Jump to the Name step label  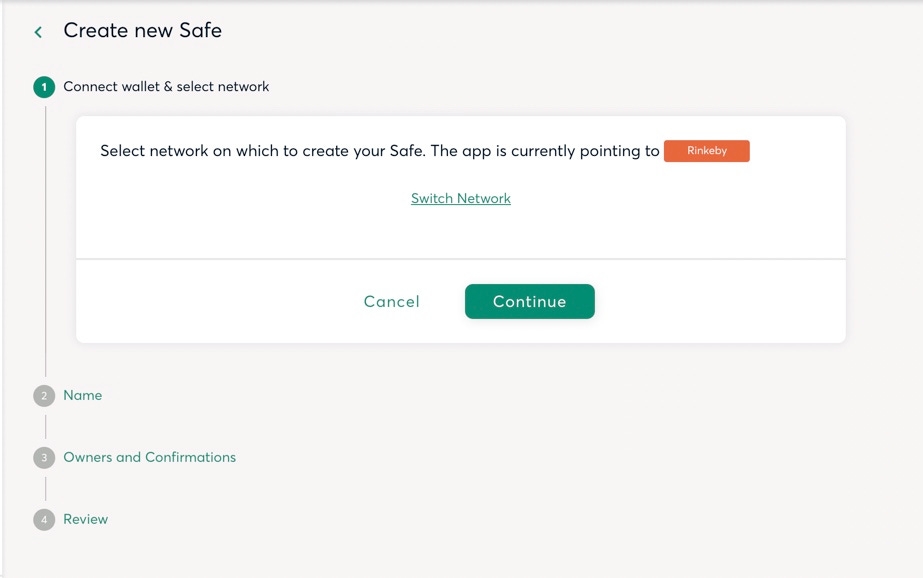pyautogui.click(x=83, y=396)
